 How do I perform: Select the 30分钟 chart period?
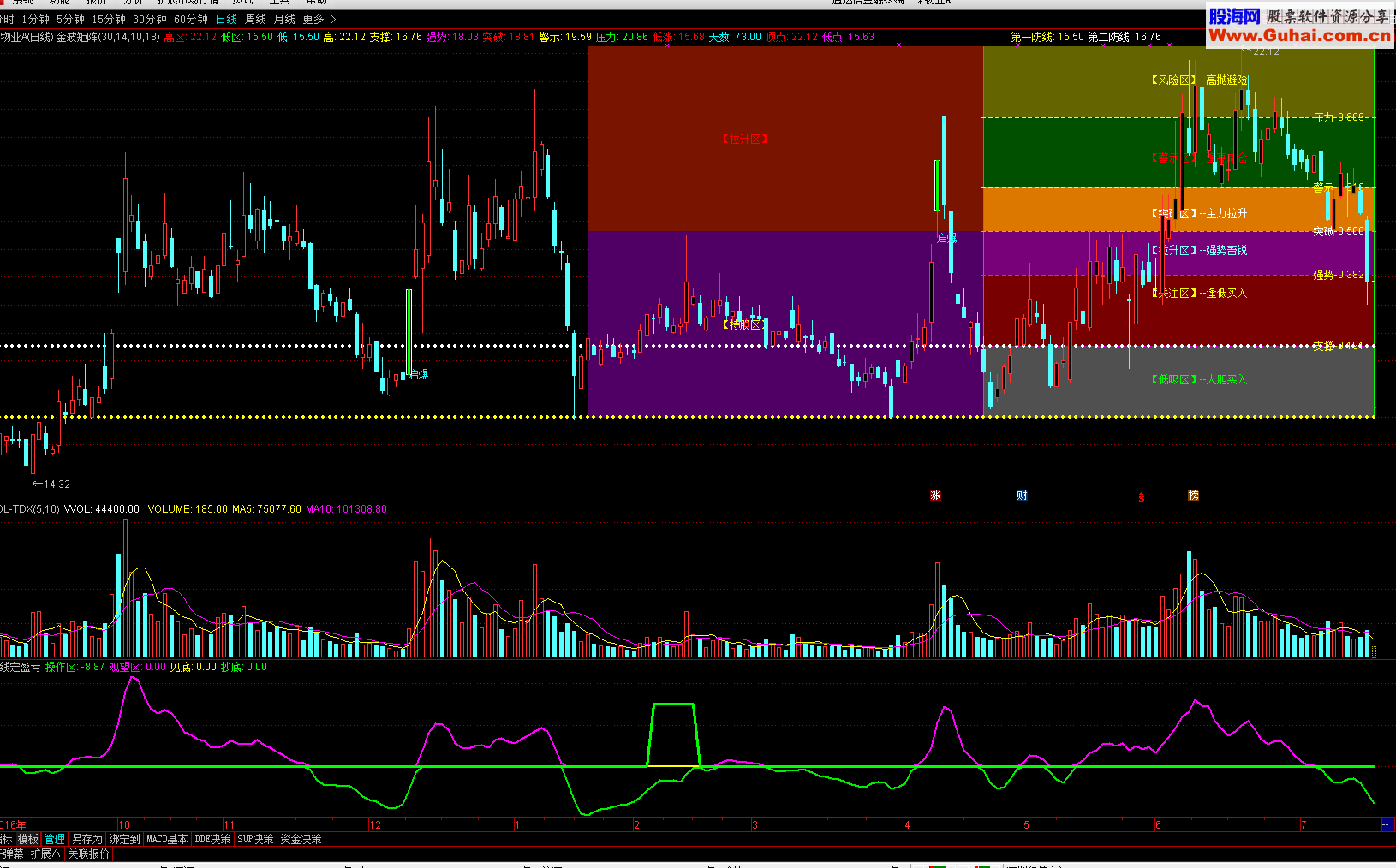click(x=150, y=19)
